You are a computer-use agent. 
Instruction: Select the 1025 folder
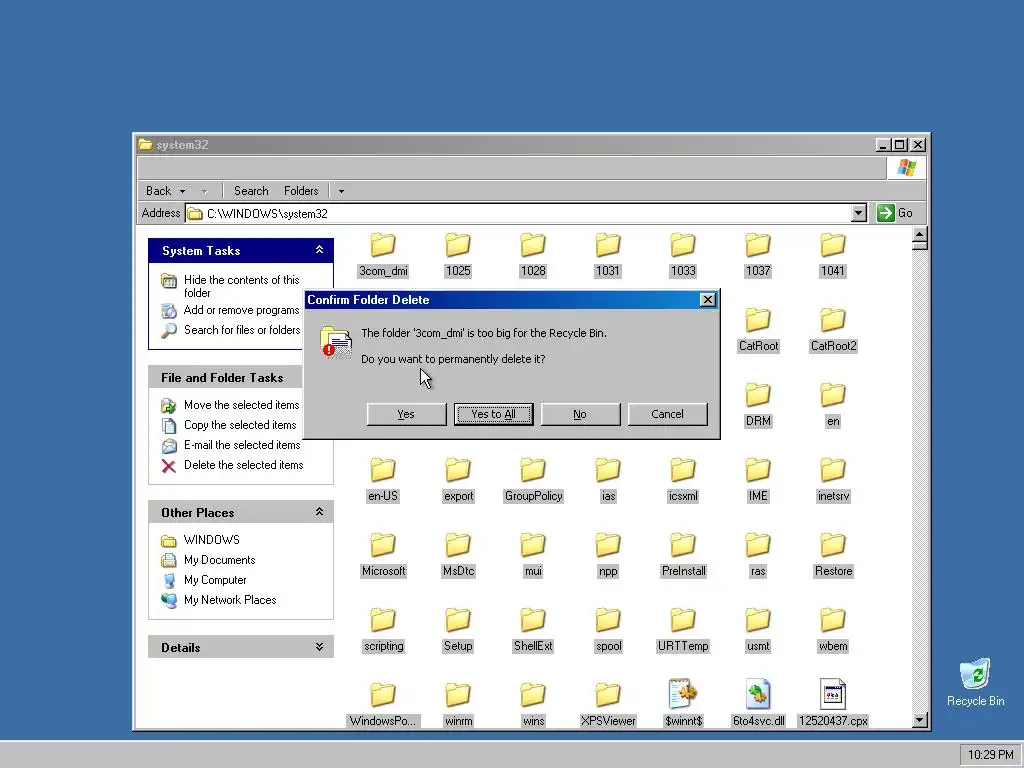pyautogui.click(x=458, y=255)
